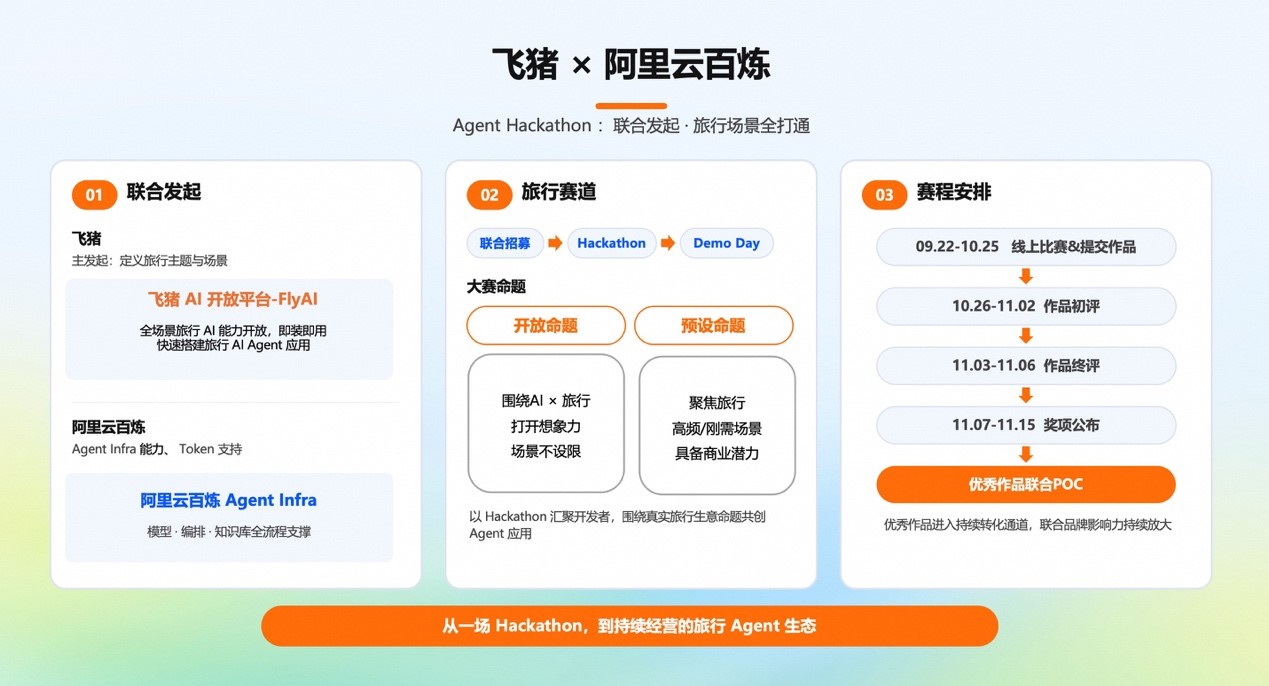Open the 飞猪 AI 开放平台-FlyAI link
Viewport: 1269px width, 686px height.
(x=232, y=299)
